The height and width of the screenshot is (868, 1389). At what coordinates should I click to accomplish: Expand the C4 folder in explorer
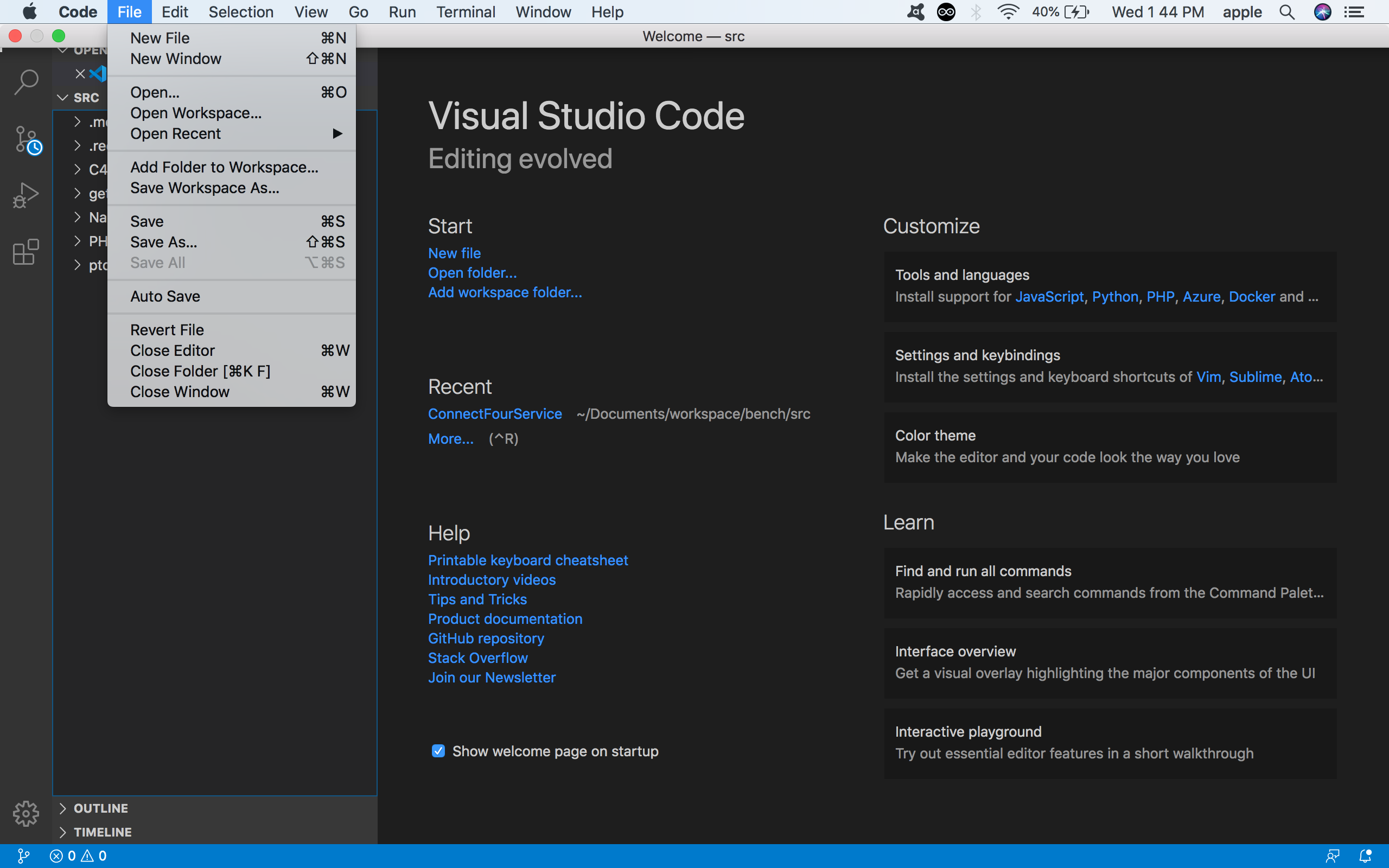pyautogui.click(x=78, y=169)
